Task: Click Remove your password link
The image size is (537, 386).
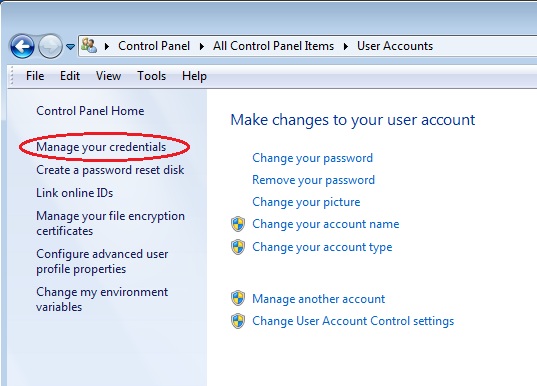Action: point(313,180)
